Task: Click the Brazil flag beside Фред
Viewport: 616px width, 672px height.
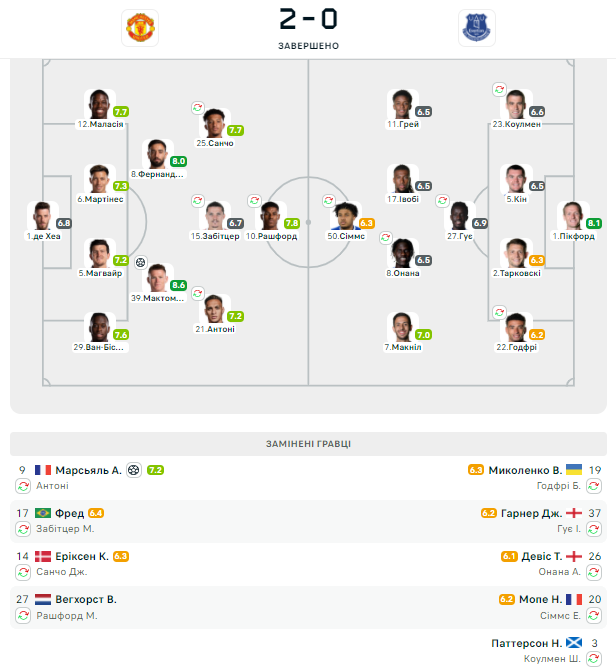Action: coord(43,513)
